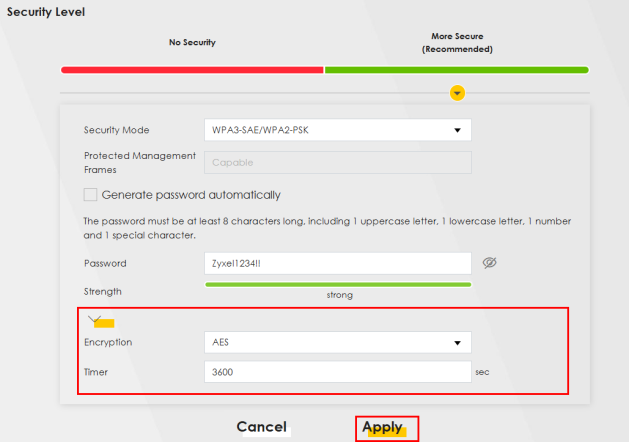Image resolution: width=629 pixels, height=442 pixels.
Task: Select the green More Secure slider segment
Action: click(x=456, y=70)
